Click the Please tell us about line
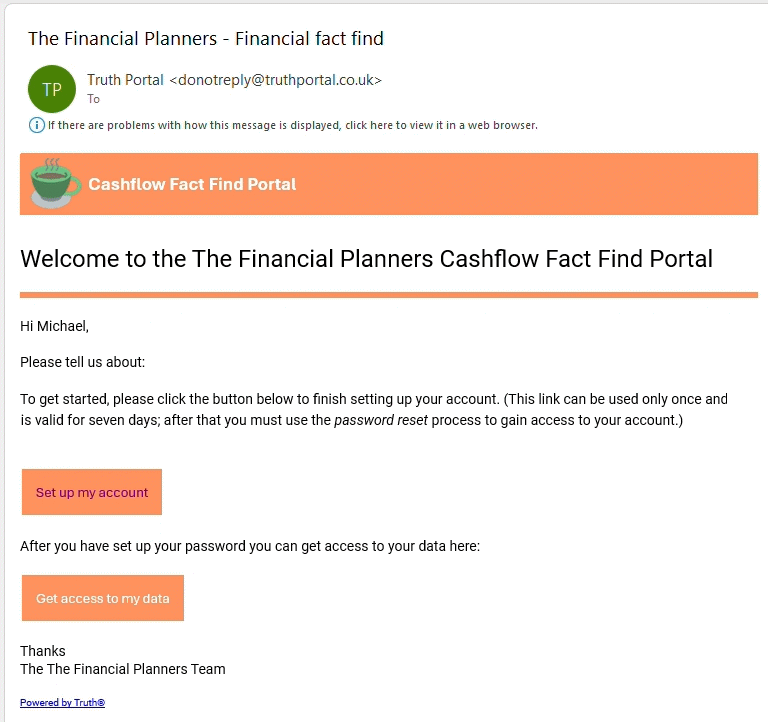Viewport: 768px width, 722px height. [82, 362]
